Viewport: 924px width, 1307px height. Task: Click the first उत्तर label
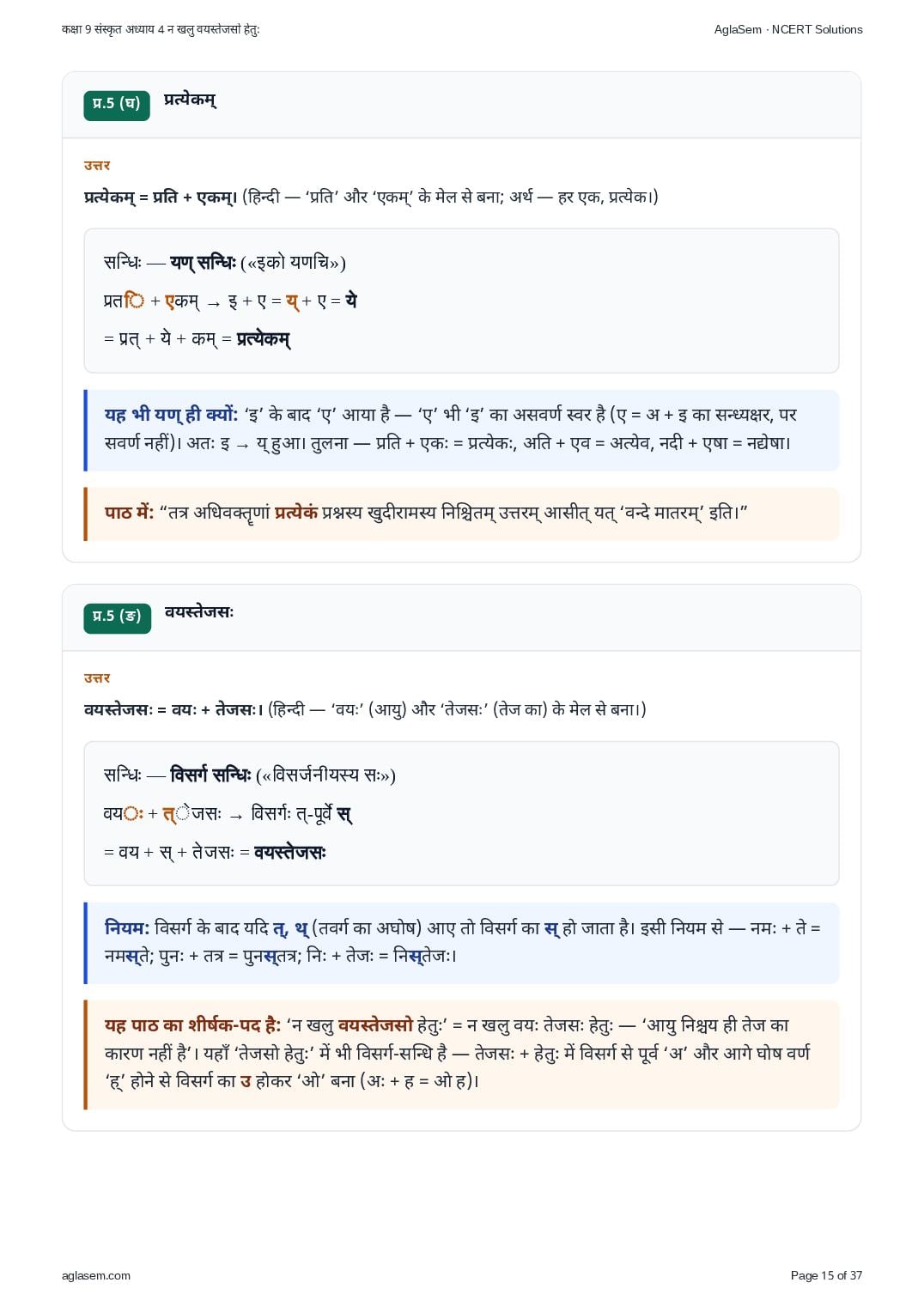click(97, 165)
